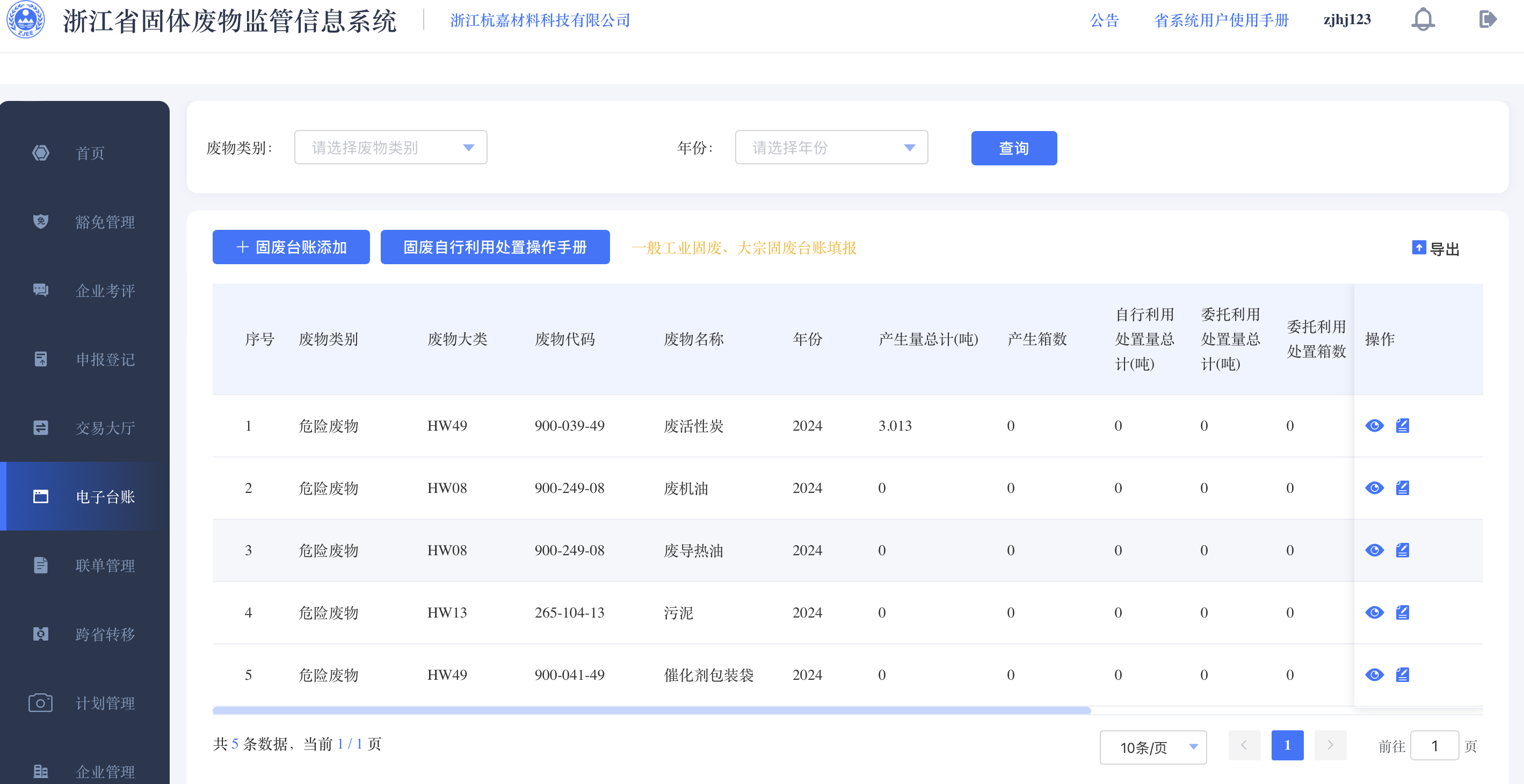Open 跨省转移 menu item

coord(105,634)
